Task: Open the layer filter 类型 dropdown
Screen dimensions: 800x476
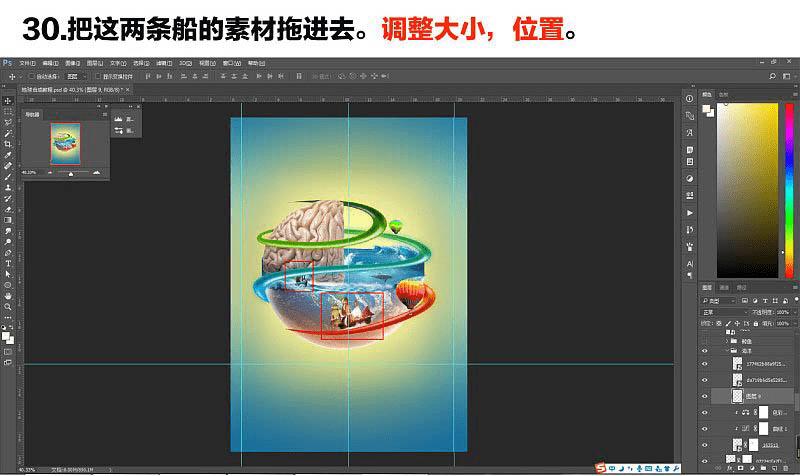Action: [718, 301]
